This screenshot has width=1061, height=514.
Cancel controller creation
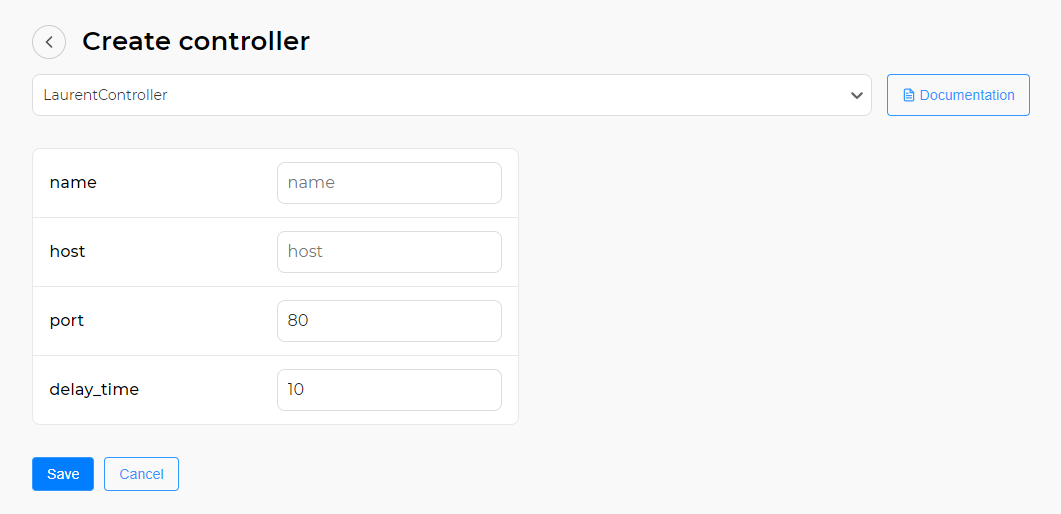[x=141, y=474]
